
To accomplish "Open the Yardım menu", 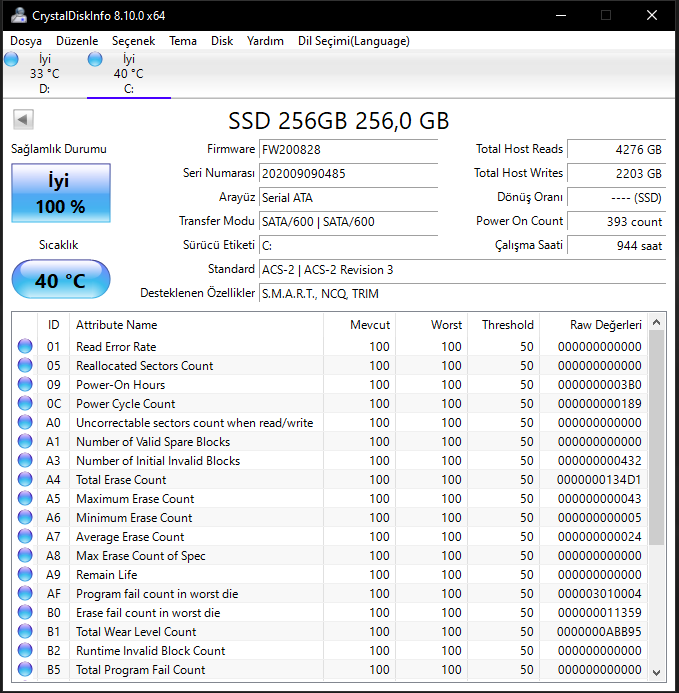I will click(x=265, y=41).
